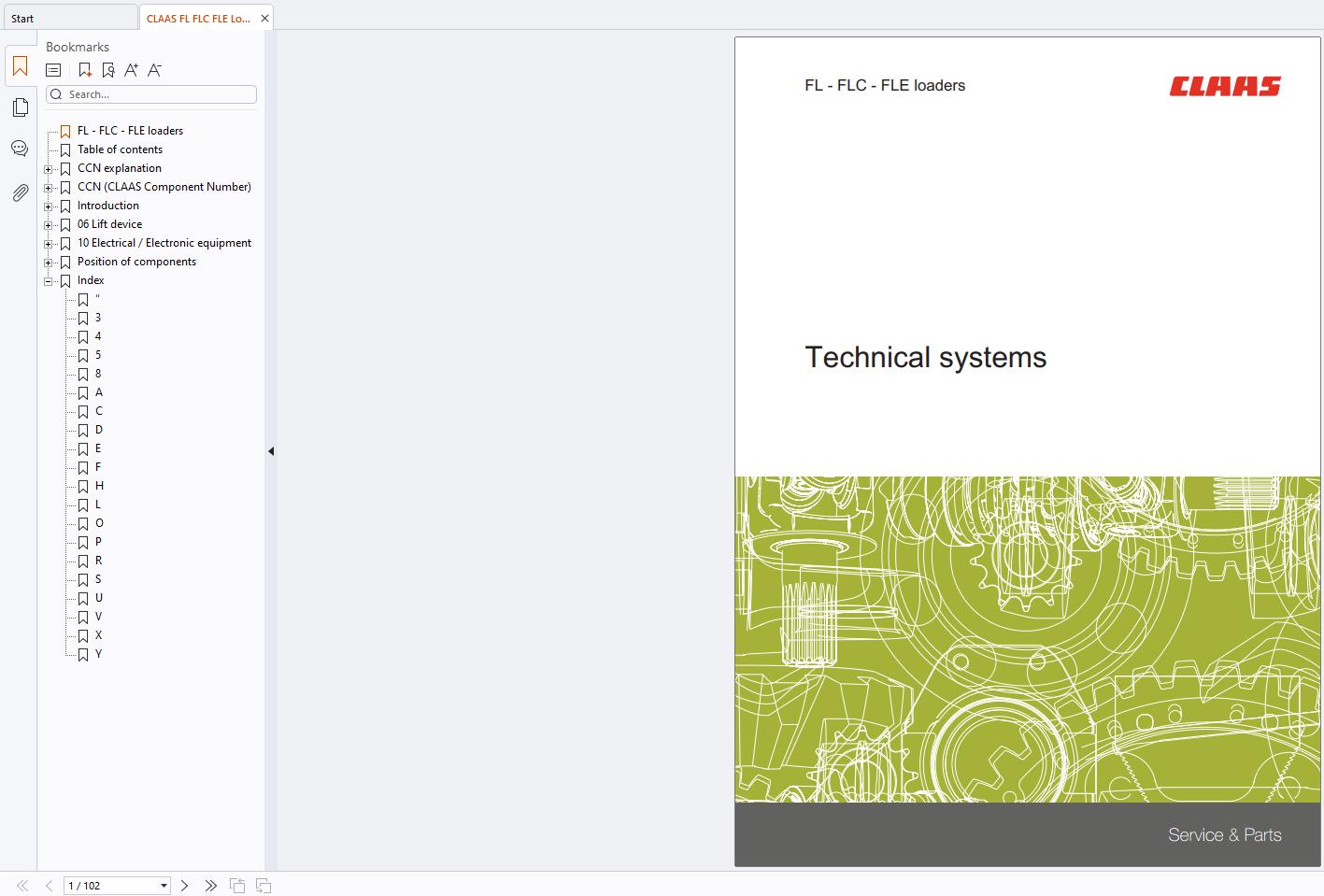Click the add new bookmark icon
The height and width of the screenshot is (896, 1324).
pyautogui.click(x=84, y=70)
